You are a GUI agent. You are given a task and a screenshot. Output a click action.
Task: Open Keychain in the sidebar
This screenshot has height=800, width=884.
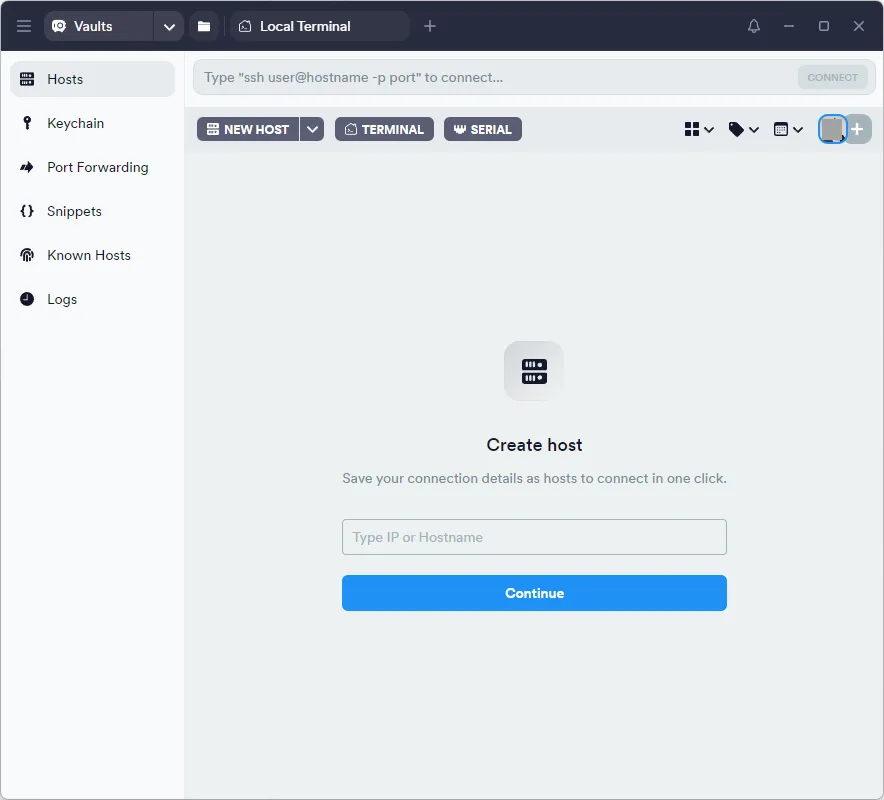point(92,123)
